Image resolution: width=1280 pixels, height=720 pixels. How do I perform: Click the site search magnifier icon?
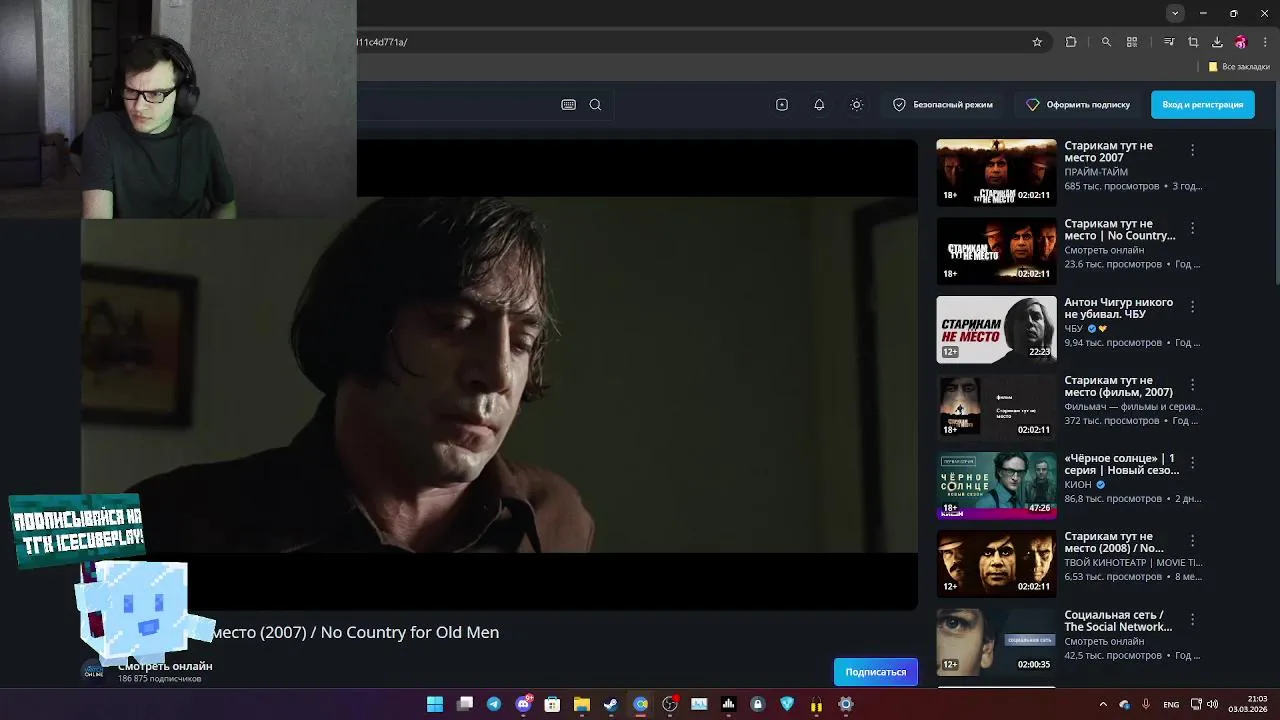595,105
